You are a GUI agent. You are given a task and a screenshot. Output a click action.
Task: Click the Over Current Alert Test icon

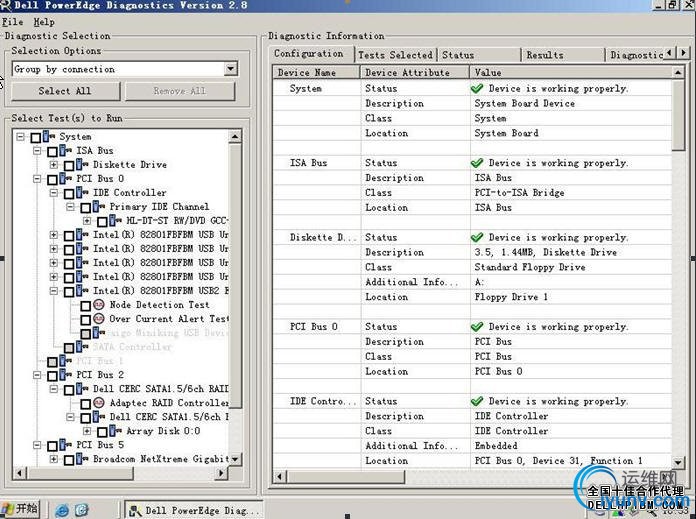click(99, 319)
